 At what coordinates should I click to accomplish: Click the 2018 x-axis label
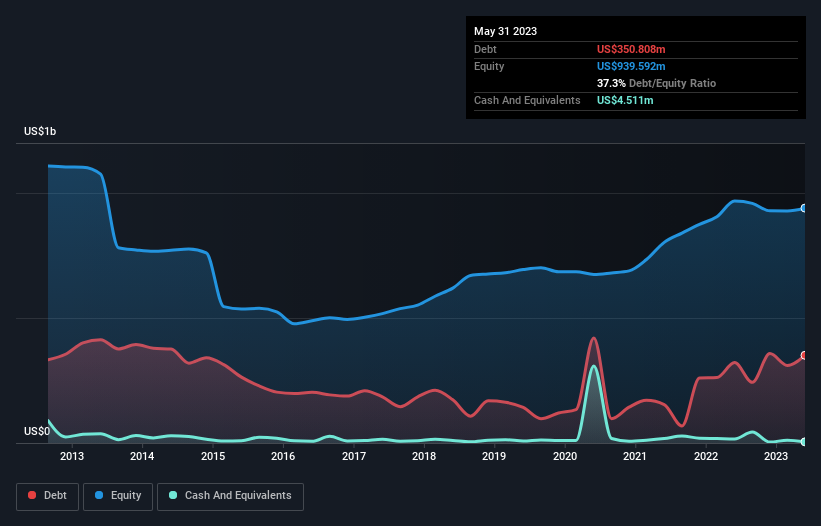point(424,456)
